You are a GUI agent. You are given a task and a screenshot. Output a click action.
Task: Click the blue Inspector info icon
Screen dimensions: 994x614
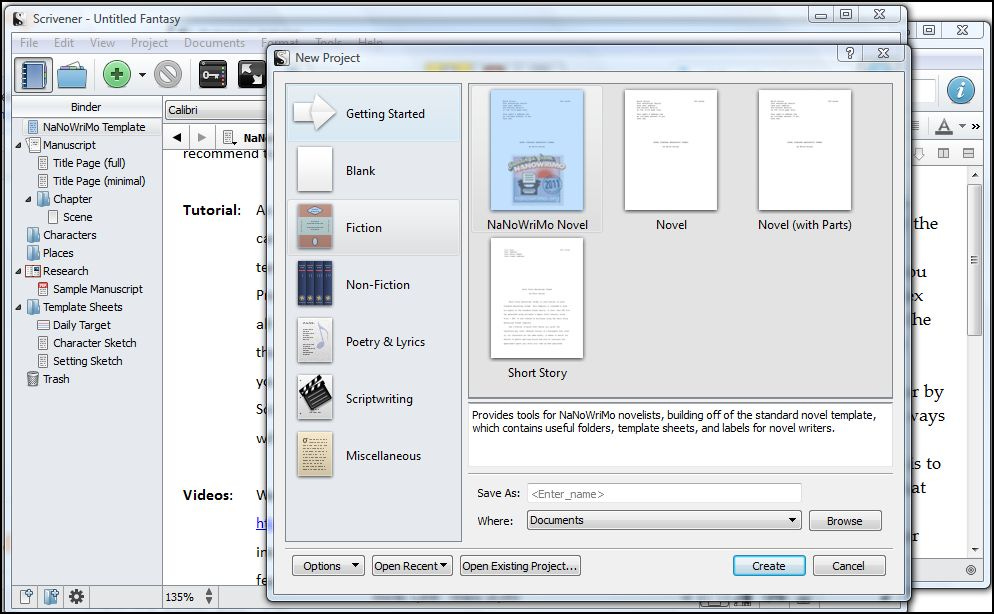(x=960, y=89)
